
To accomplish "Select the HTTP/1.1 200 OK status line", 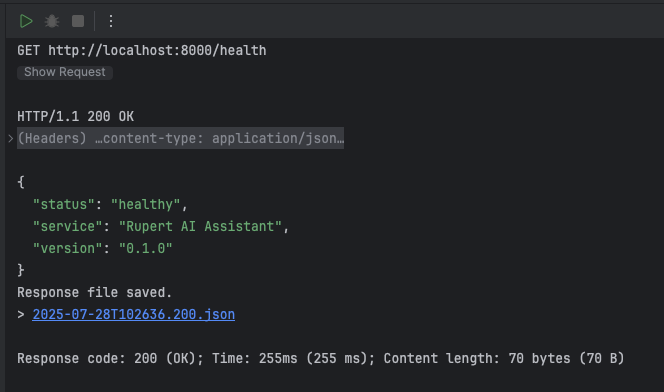I will click(x=75, y=116).
